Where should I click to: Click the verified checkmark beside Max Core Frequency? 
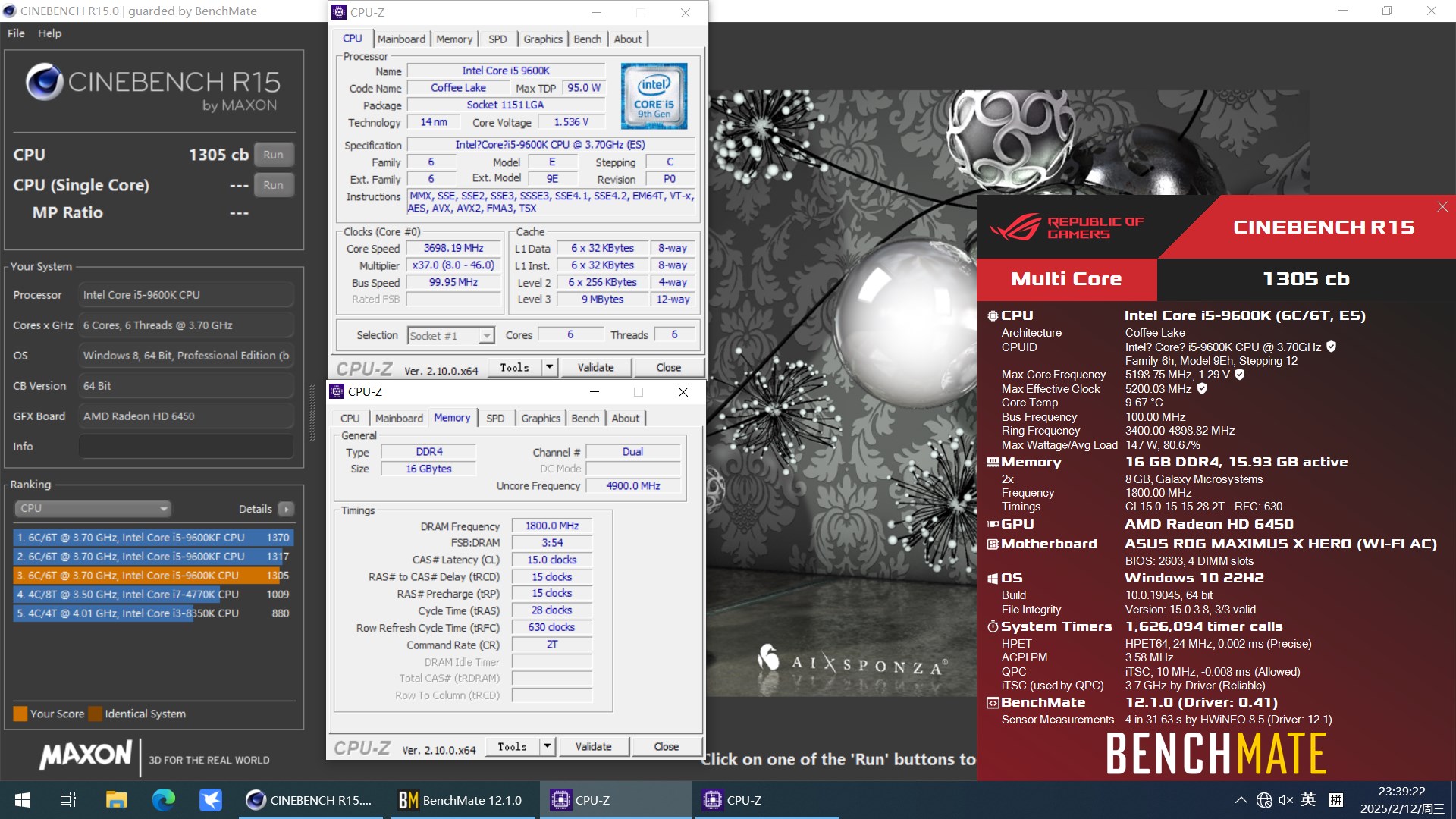(x=1240, y=374)
